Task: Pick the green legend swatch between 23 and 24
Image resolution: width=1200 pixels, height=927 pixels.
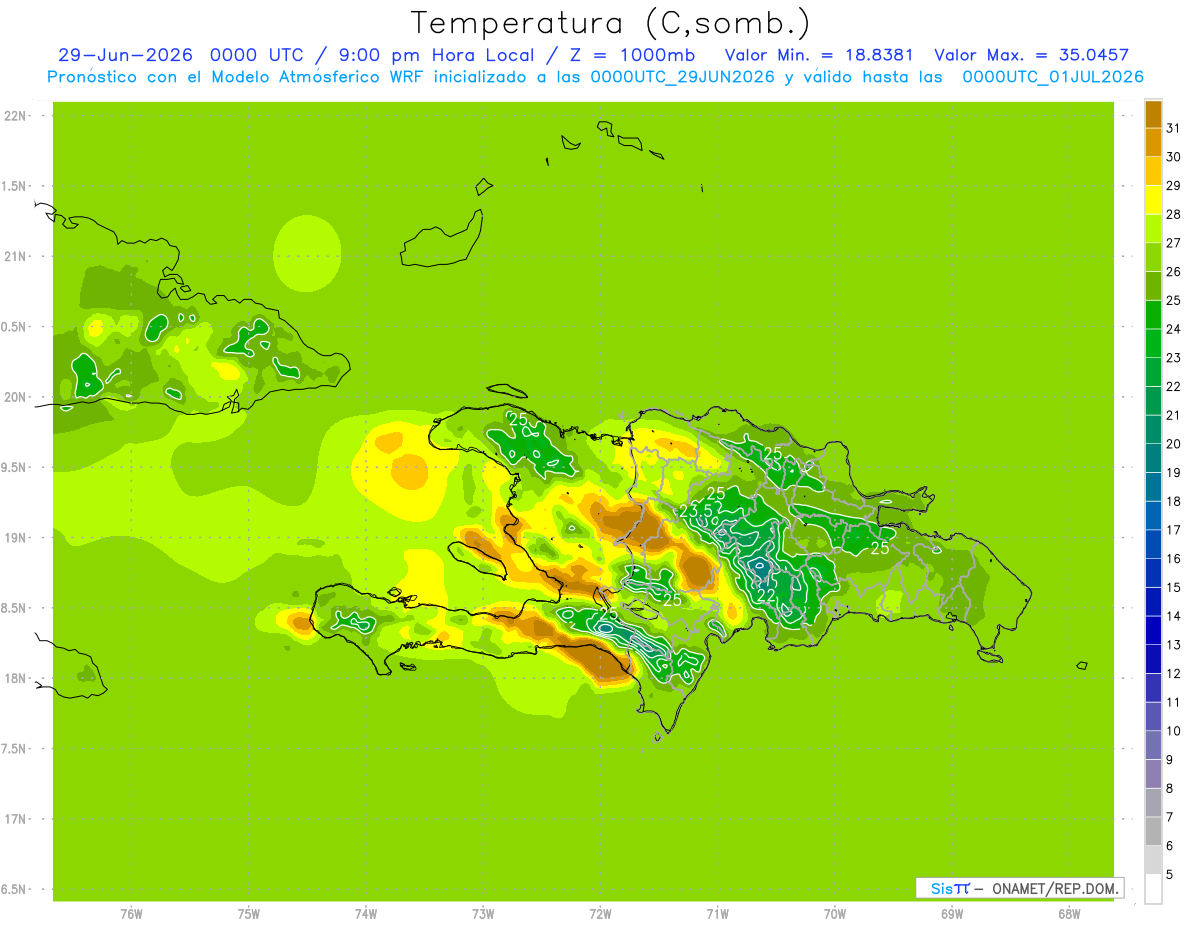Action: tap(1153, 343)
